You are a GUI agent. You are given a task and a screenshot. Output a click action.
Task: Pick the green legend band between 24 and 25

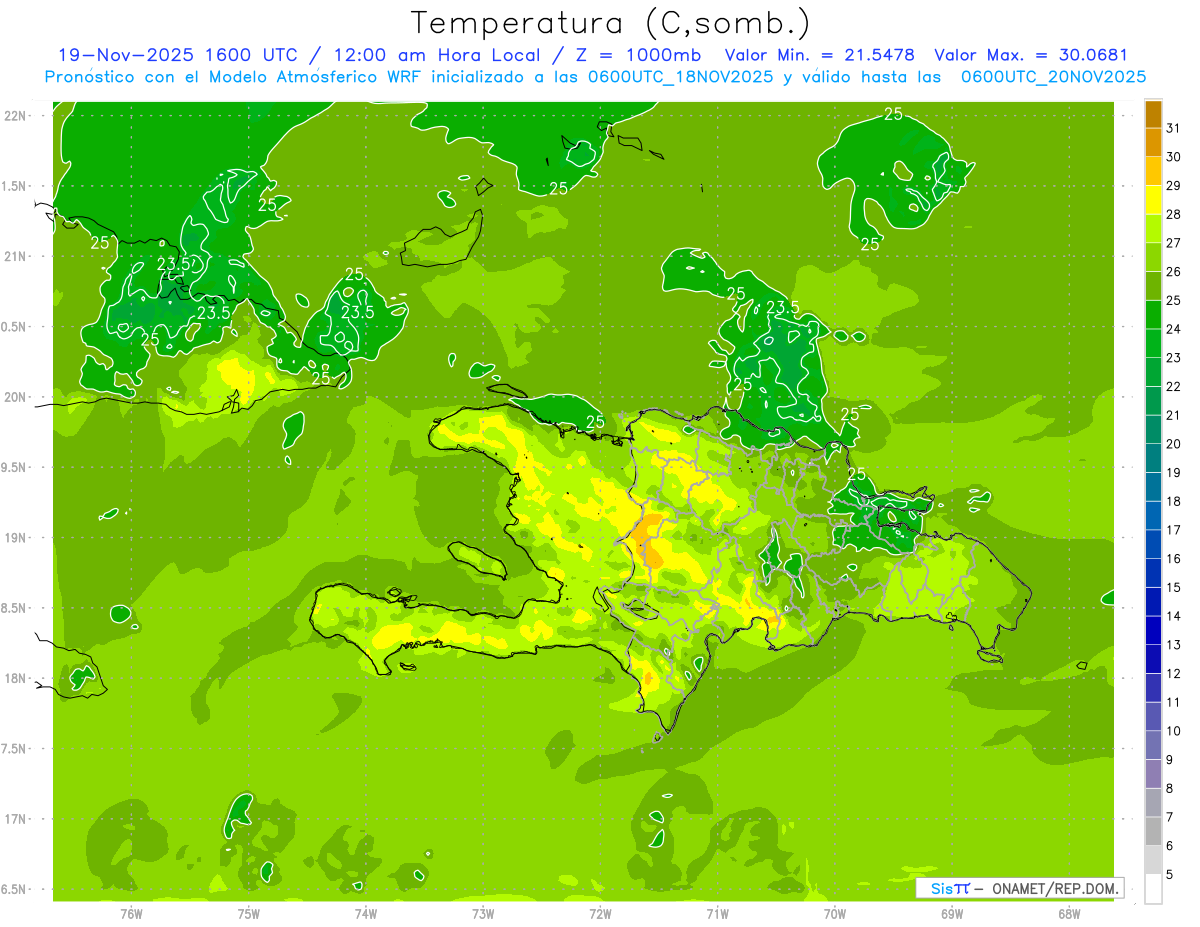[x=1153, y=315]
